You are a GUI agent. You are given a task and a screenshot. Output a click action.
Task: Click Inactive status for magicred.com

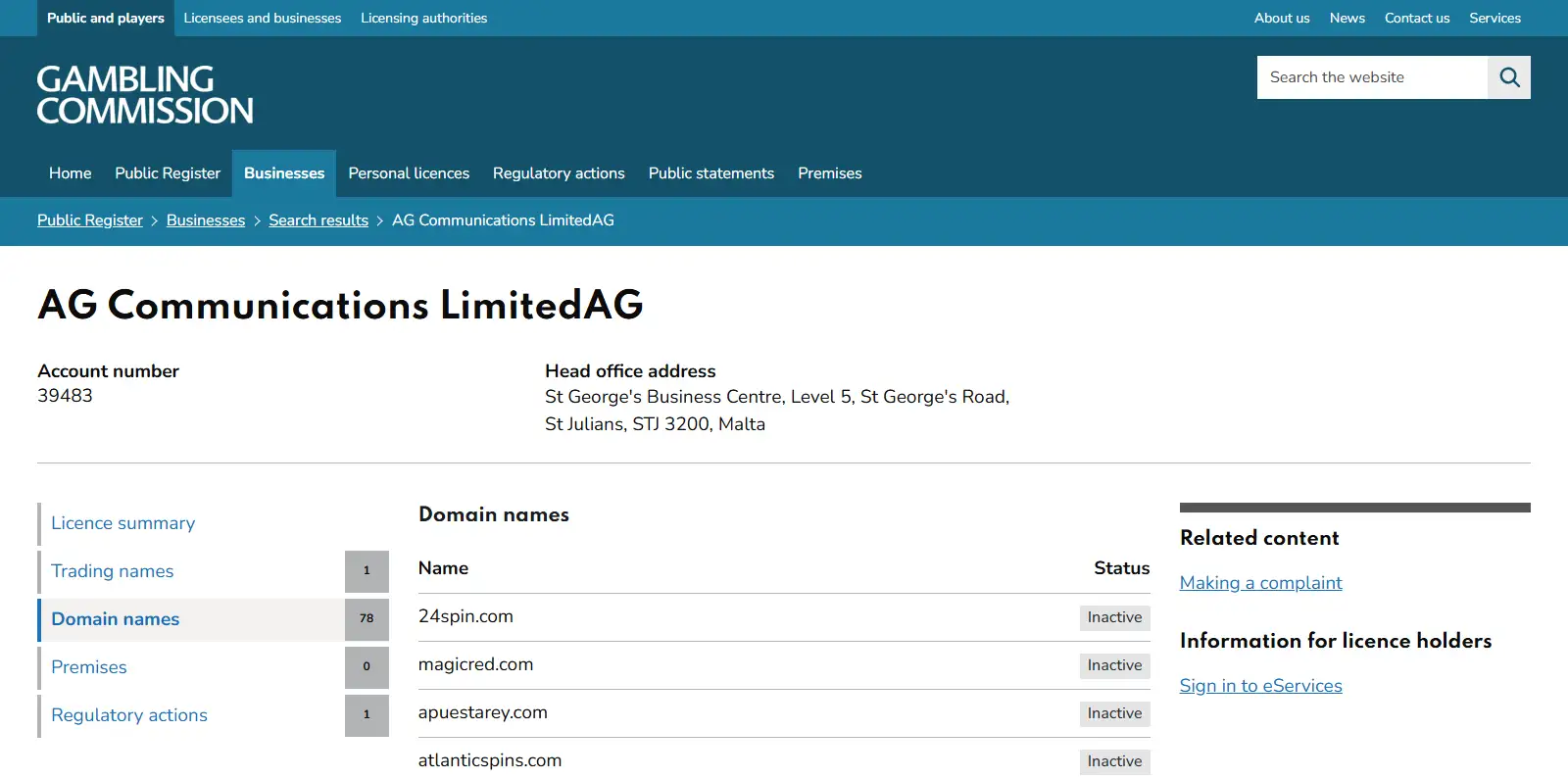click(1114, 665)
